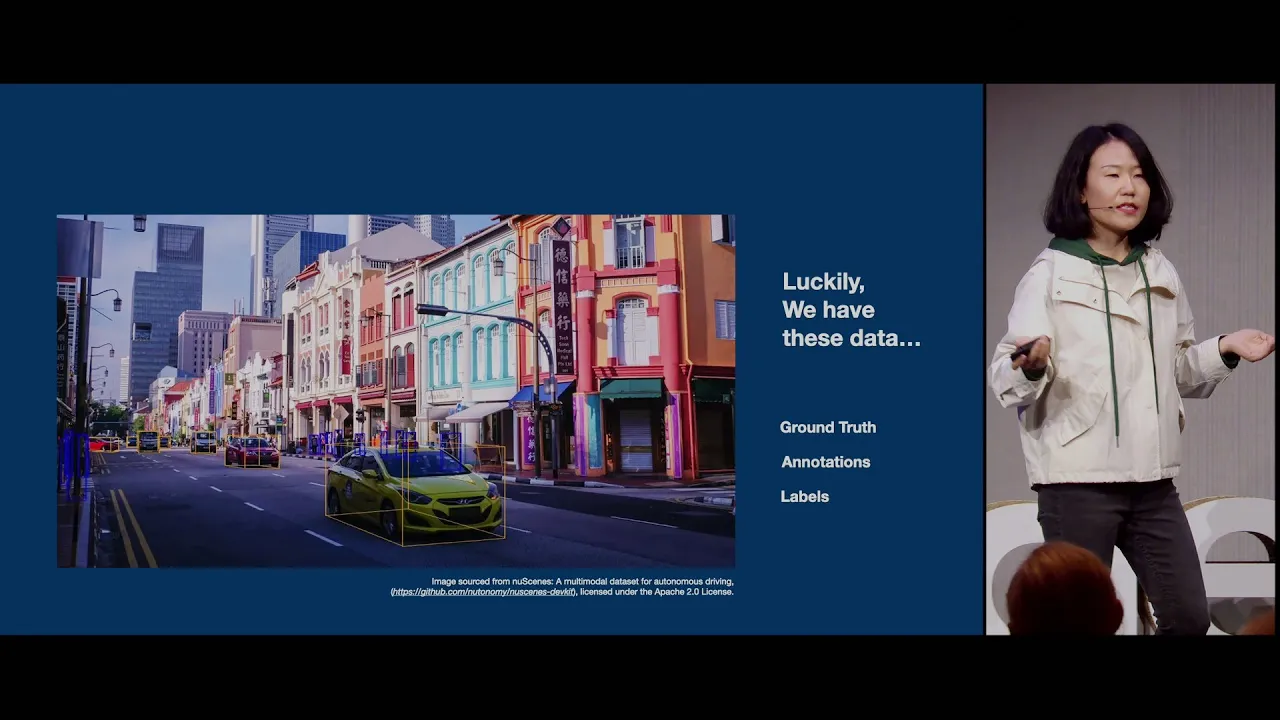This screenshot has height=720, width=1280.
Task: Click 'Image sourced from nuScenes' caption line
Action: 583,581
